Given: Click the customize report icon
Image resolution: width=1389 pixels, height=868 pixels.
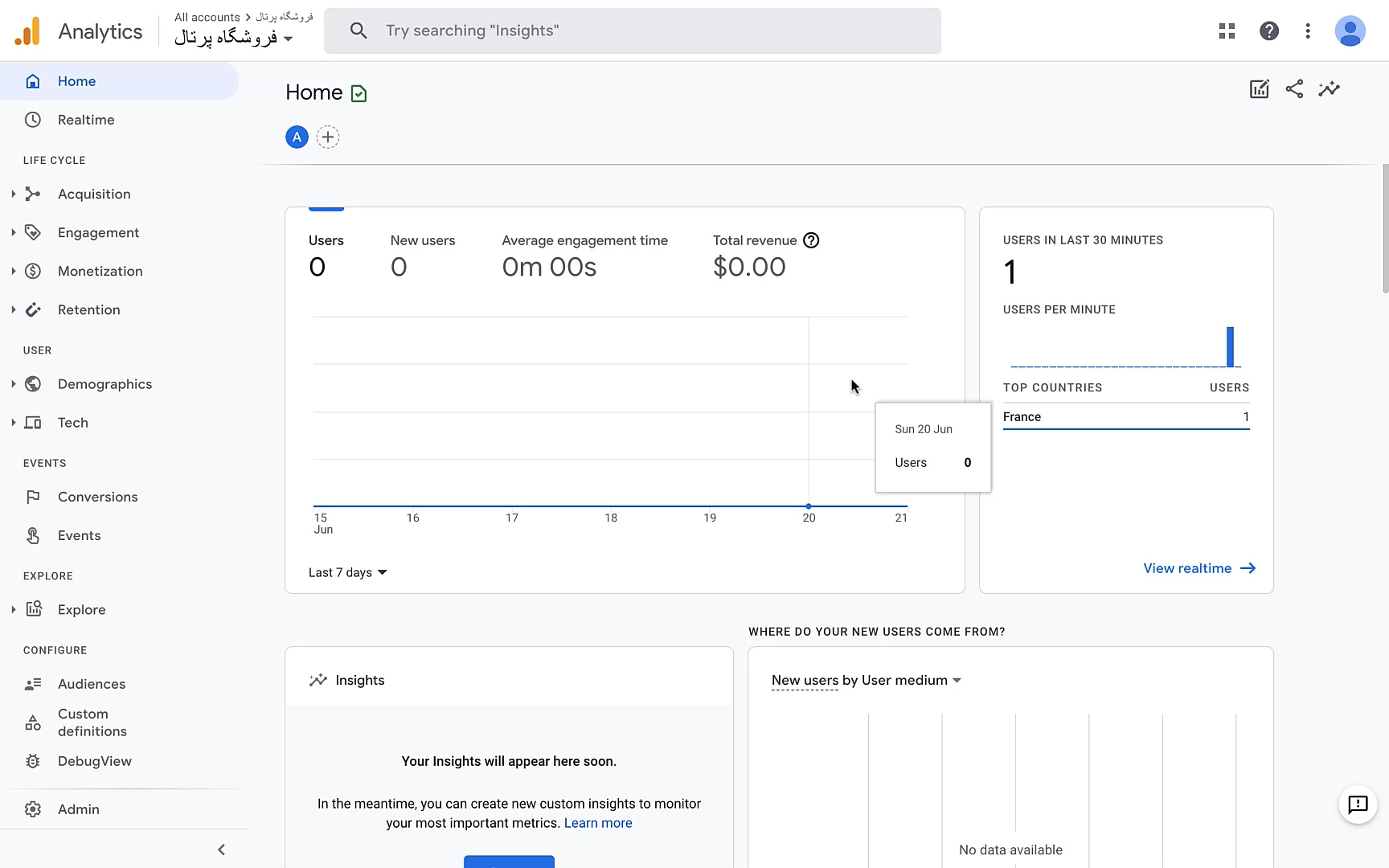Looking at the screenshot, I should point(1259,88).
